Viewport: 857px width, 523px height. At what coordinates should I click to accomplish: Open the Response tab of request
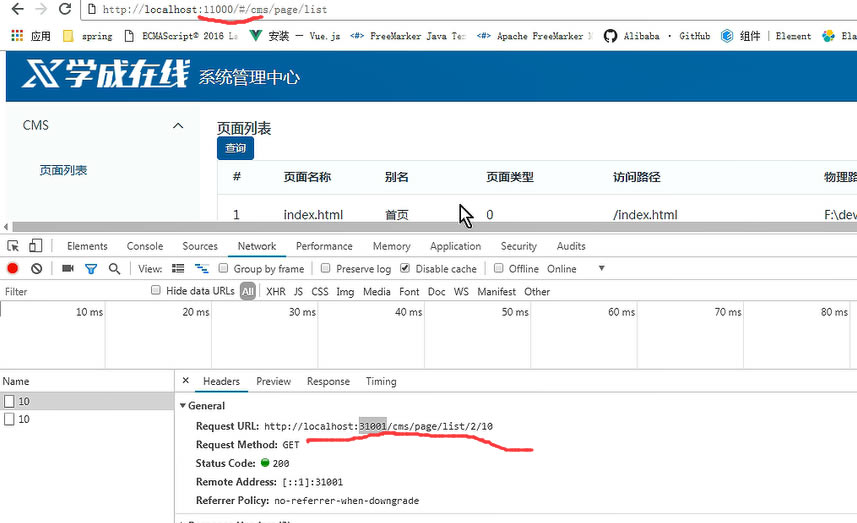(328, 381)
